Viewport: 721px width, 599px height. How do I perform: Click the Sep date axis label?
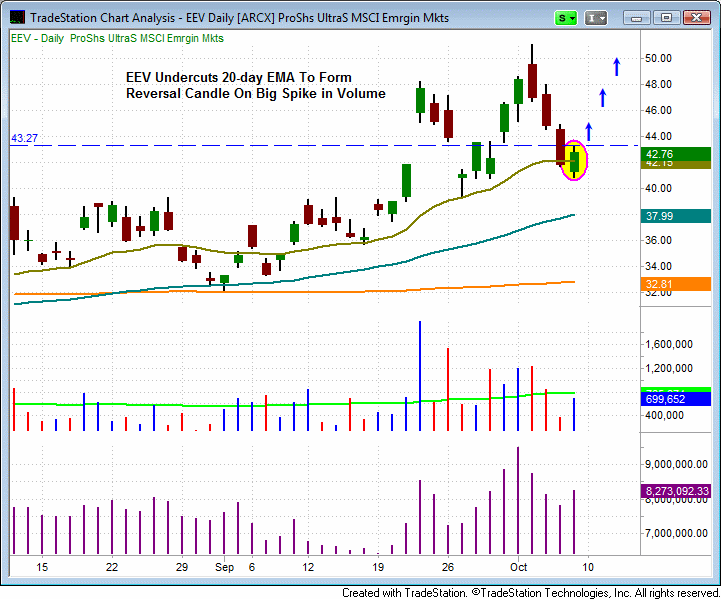(224, 567)
